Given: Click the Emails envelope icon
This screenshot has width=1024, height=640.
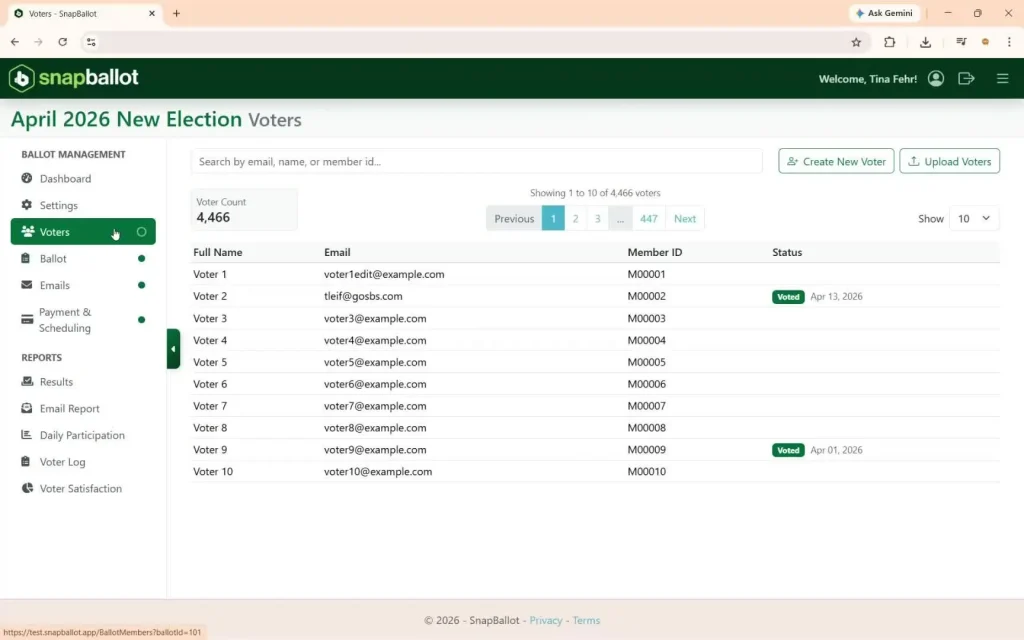Looking at the screenshot, I should (x=27, y=285).
